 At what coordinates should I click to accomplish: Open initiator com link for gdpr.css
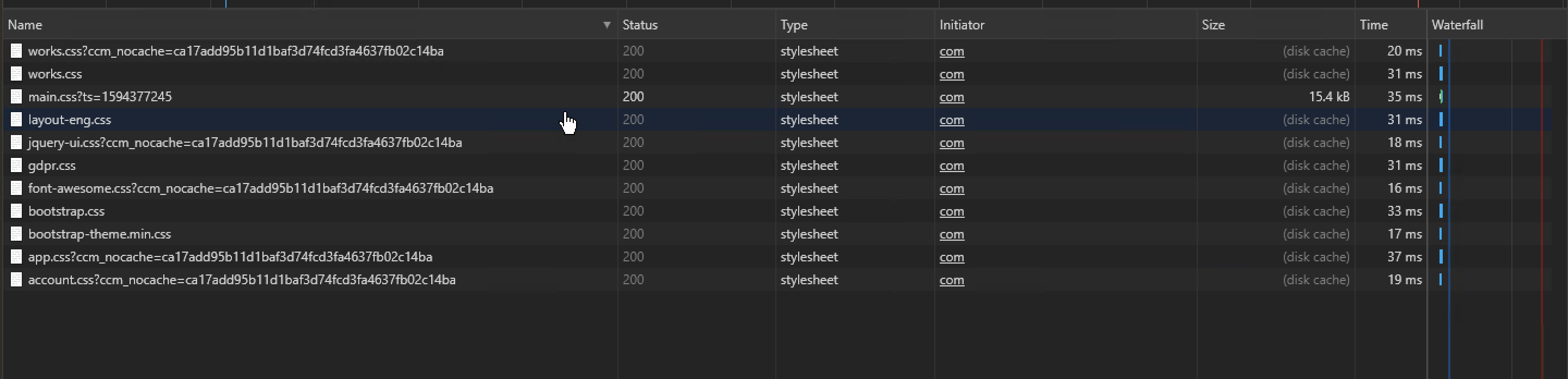[x=951, y=166]
